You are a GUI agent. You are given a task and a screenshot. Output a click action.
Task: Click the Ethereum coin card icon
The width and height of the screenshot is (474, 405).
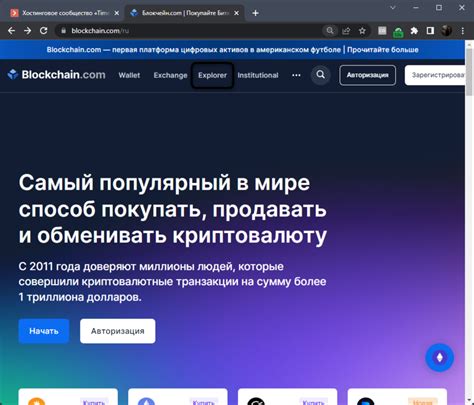pyautogui.click(x=146, y=401)
